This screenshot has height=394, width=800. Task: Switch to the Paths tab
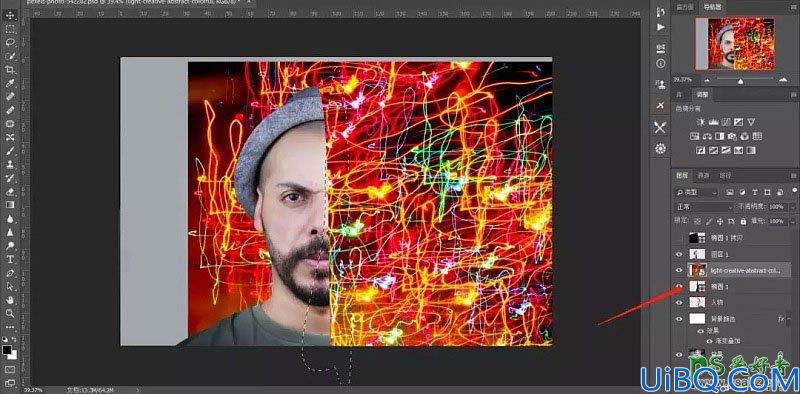[725, 175]
